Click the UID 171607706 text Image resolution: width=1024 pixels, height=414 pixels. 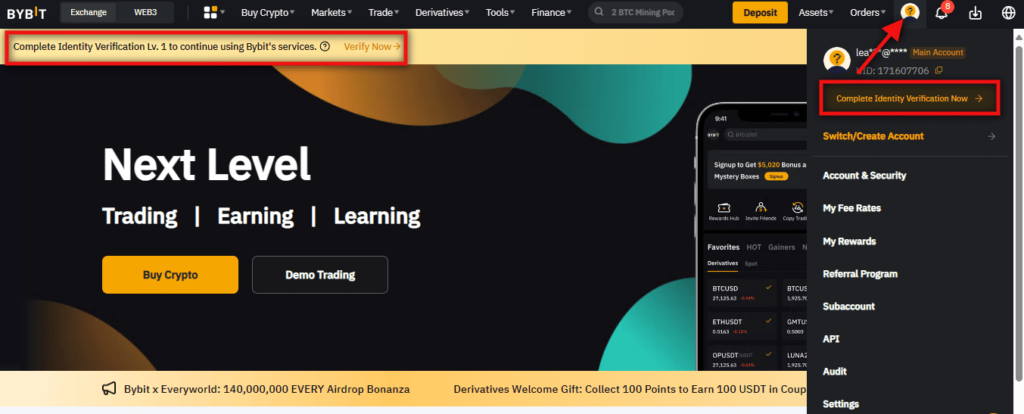coord(892,71)
